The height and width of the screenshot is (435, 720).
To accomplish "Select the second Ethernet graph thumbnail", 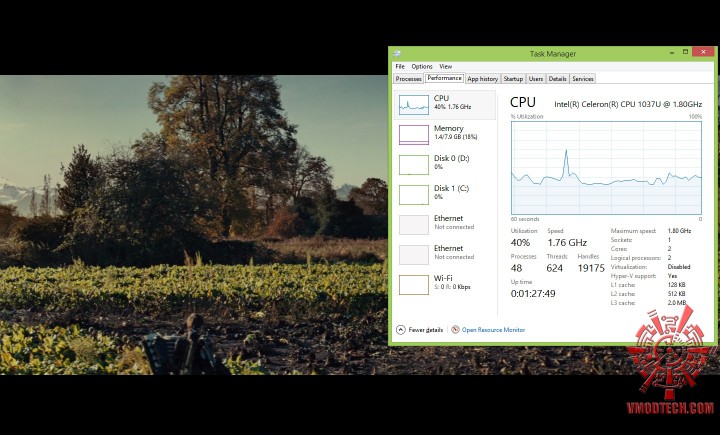I will tap(414, 255).
